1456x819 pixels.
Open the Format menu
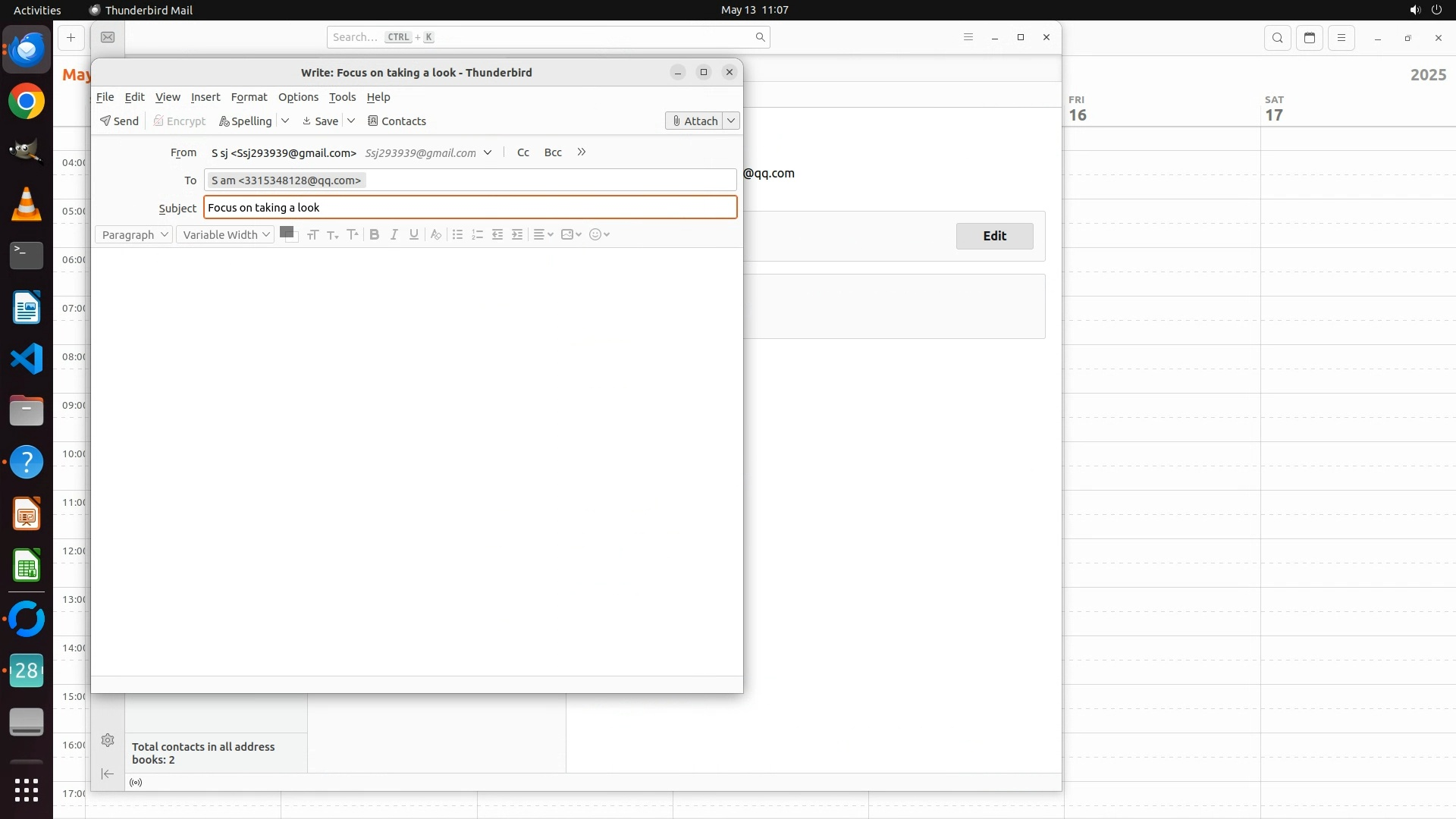(249, 97)
